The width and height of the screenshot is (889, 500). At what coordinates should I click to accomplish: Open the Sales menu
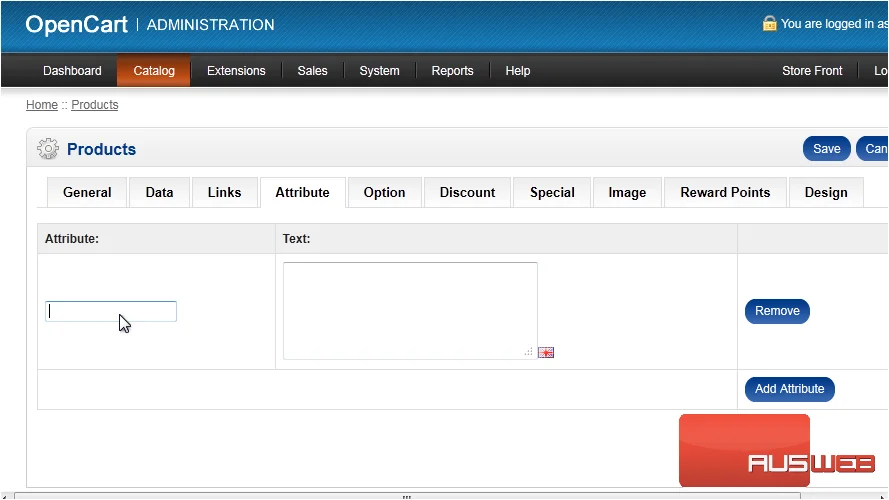312,71
